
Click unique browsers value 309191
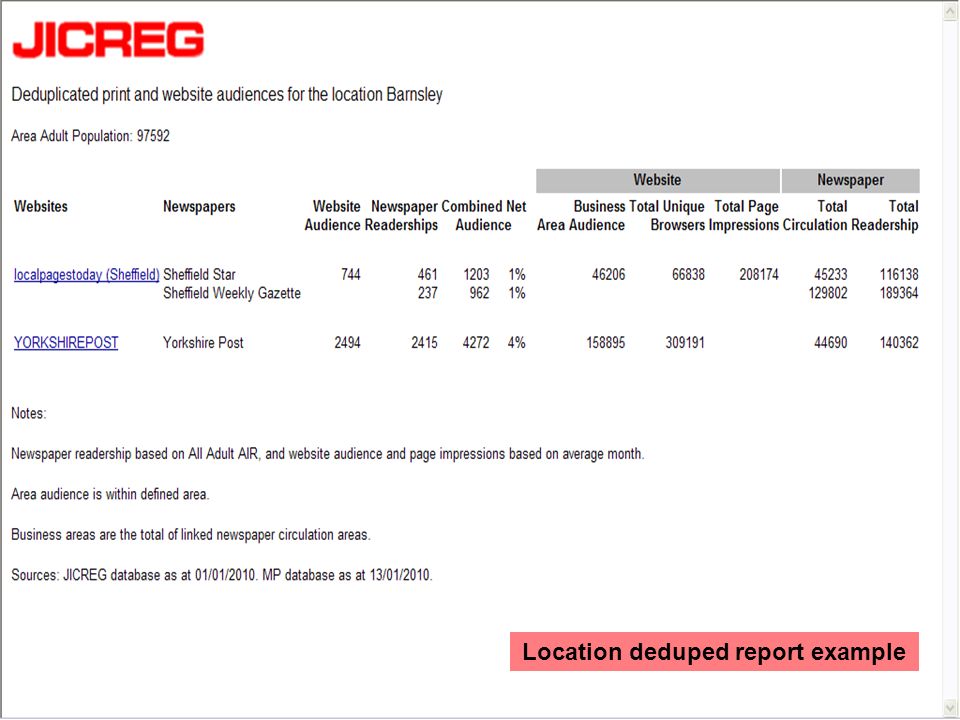pyautogui.click(x=685, y=343)
